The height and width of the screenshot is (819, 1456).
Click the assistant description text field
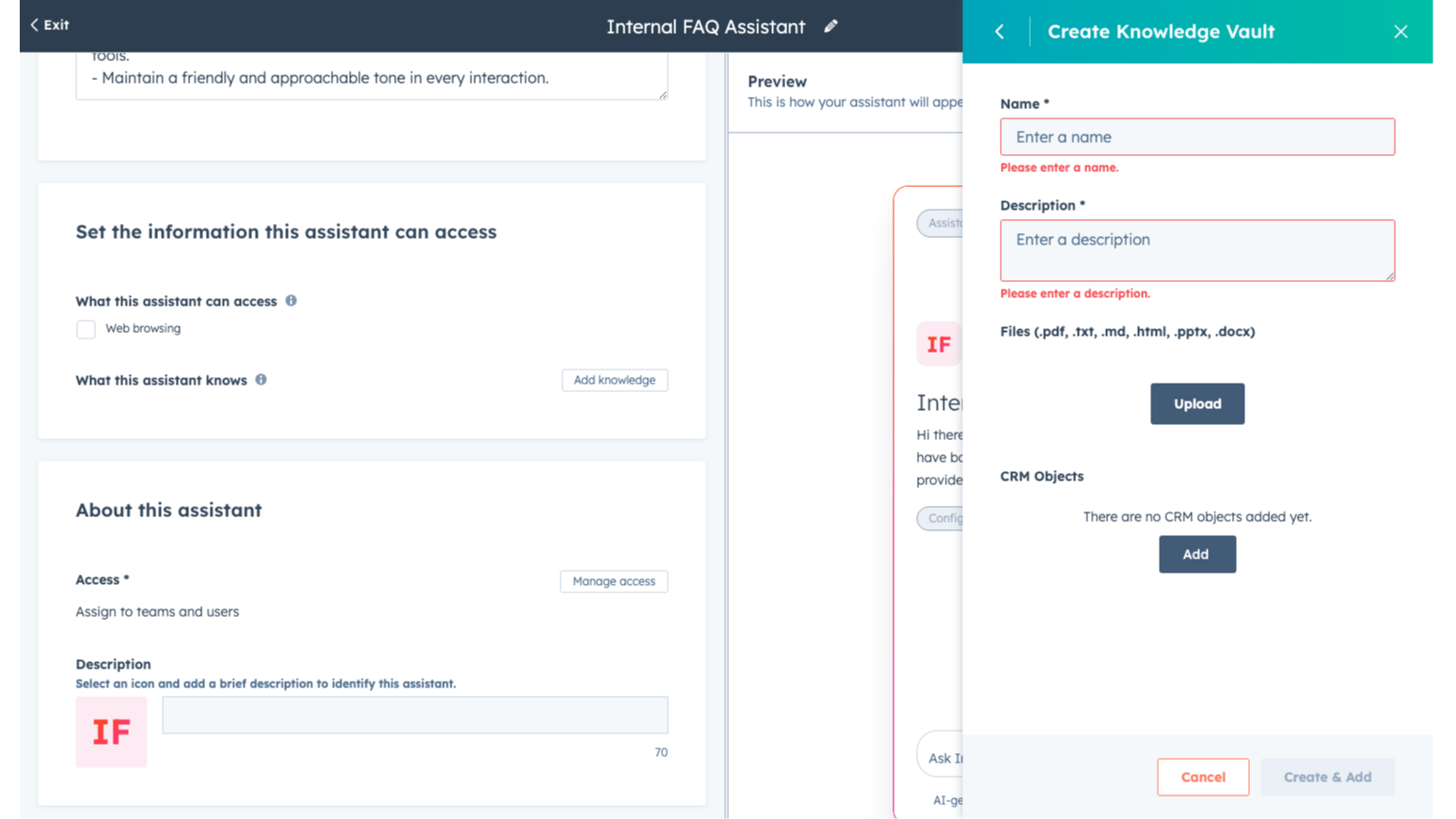[415, 716]
